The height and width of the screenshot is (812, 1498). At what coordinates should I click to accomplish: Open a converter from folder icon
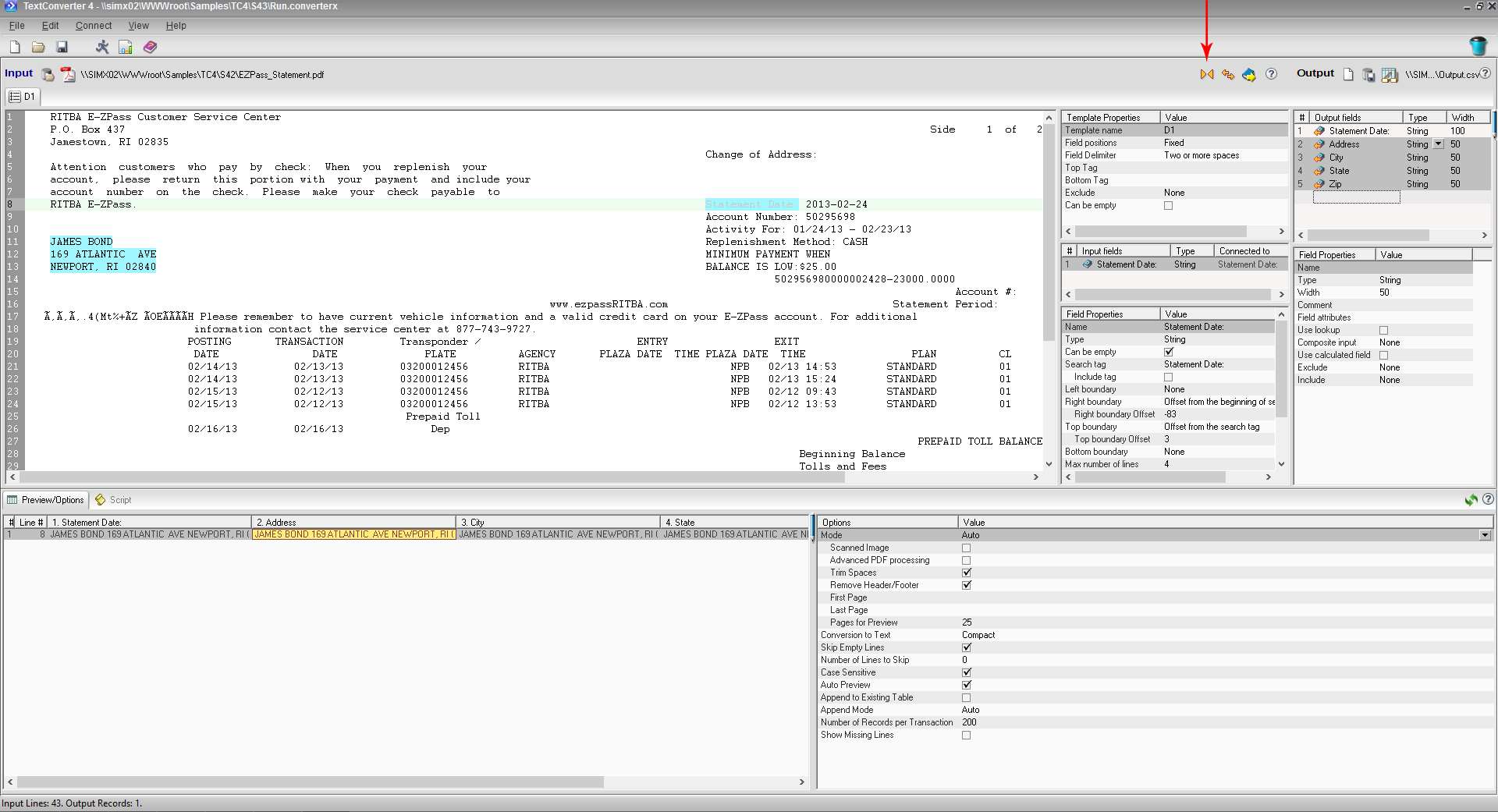38,48
